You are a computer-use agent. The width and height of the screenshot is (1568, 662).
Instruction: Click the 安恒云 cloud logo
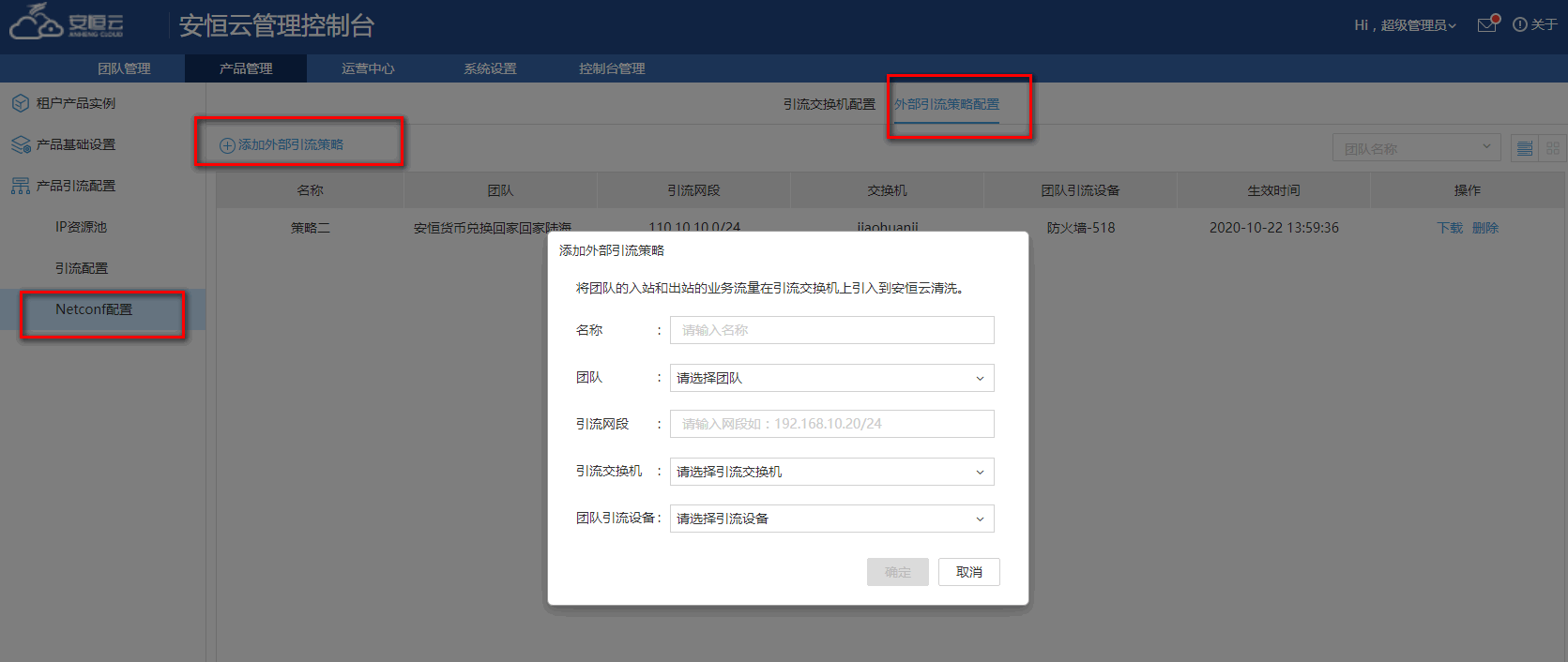tap(67, 23)
